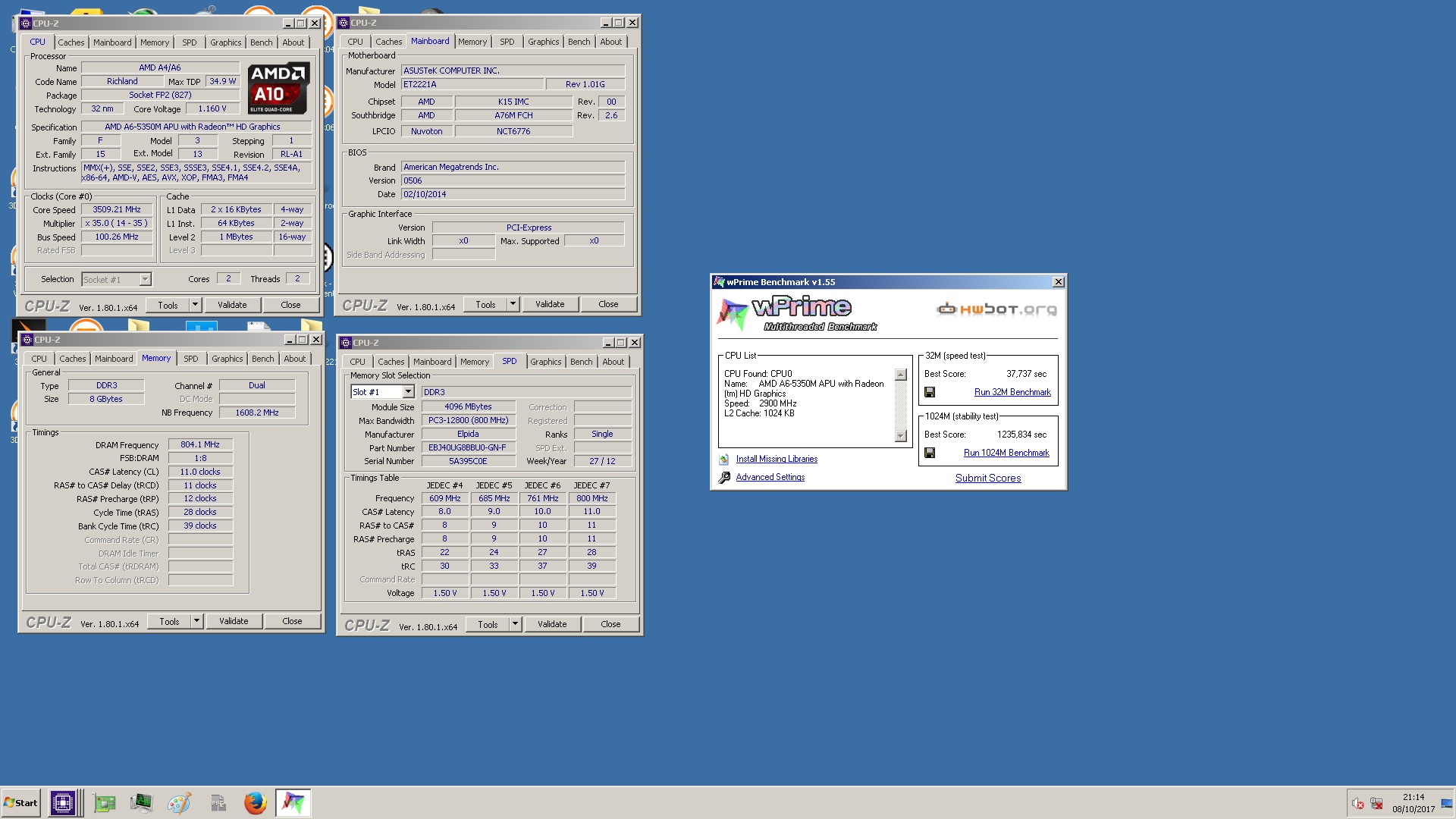Click the muted volume tray icon

tap(1358, 803)
